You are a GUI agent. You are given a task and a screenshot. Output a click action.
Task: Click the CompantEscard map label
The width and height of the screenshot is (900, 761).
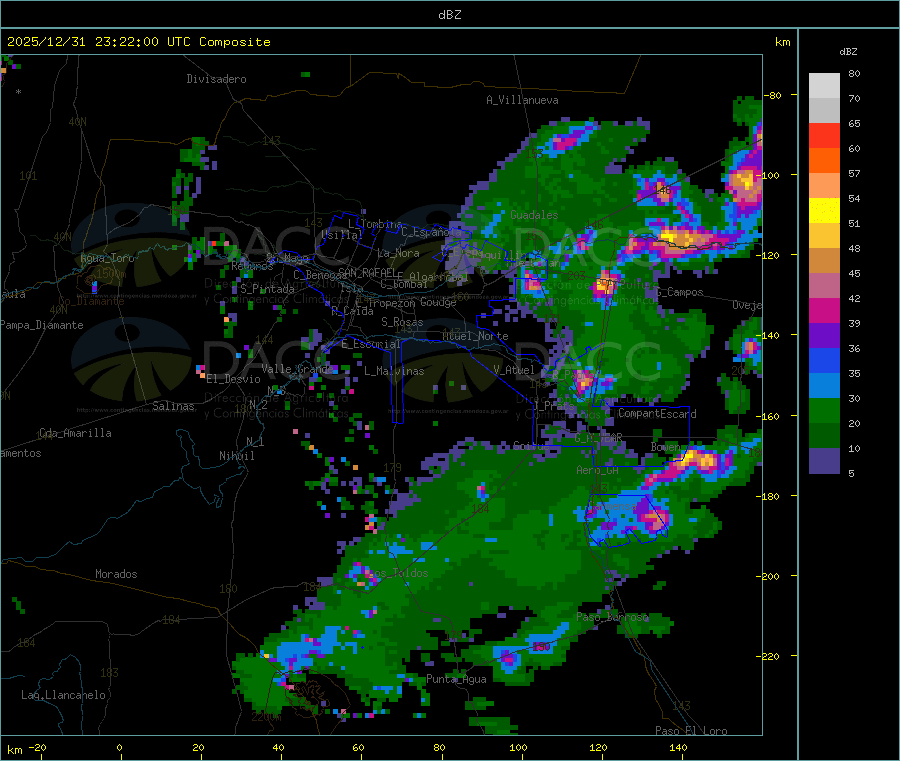tap(657, 413)
